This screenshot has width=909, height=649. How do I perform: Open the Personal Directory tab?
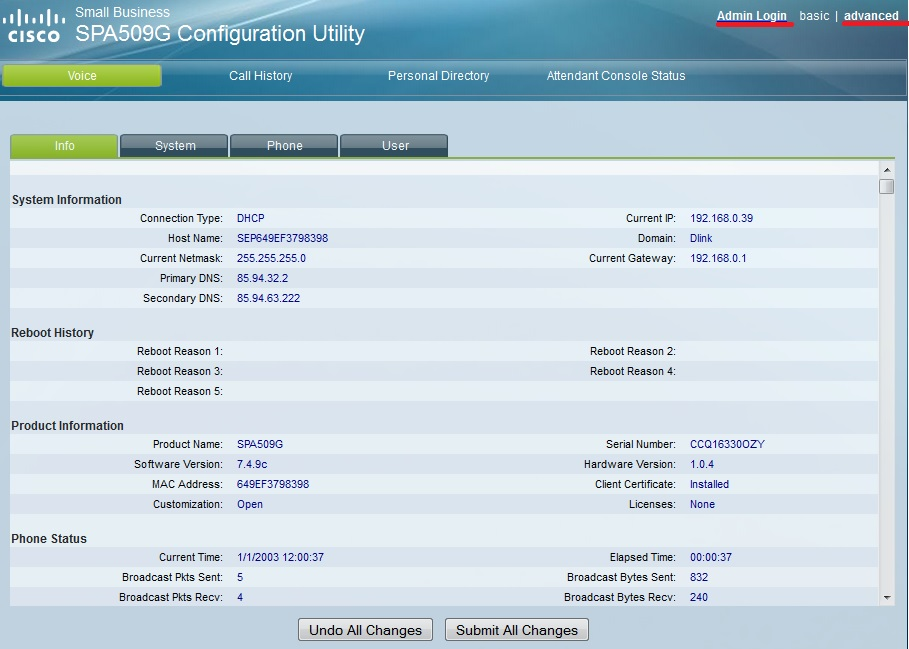point(438,76)
